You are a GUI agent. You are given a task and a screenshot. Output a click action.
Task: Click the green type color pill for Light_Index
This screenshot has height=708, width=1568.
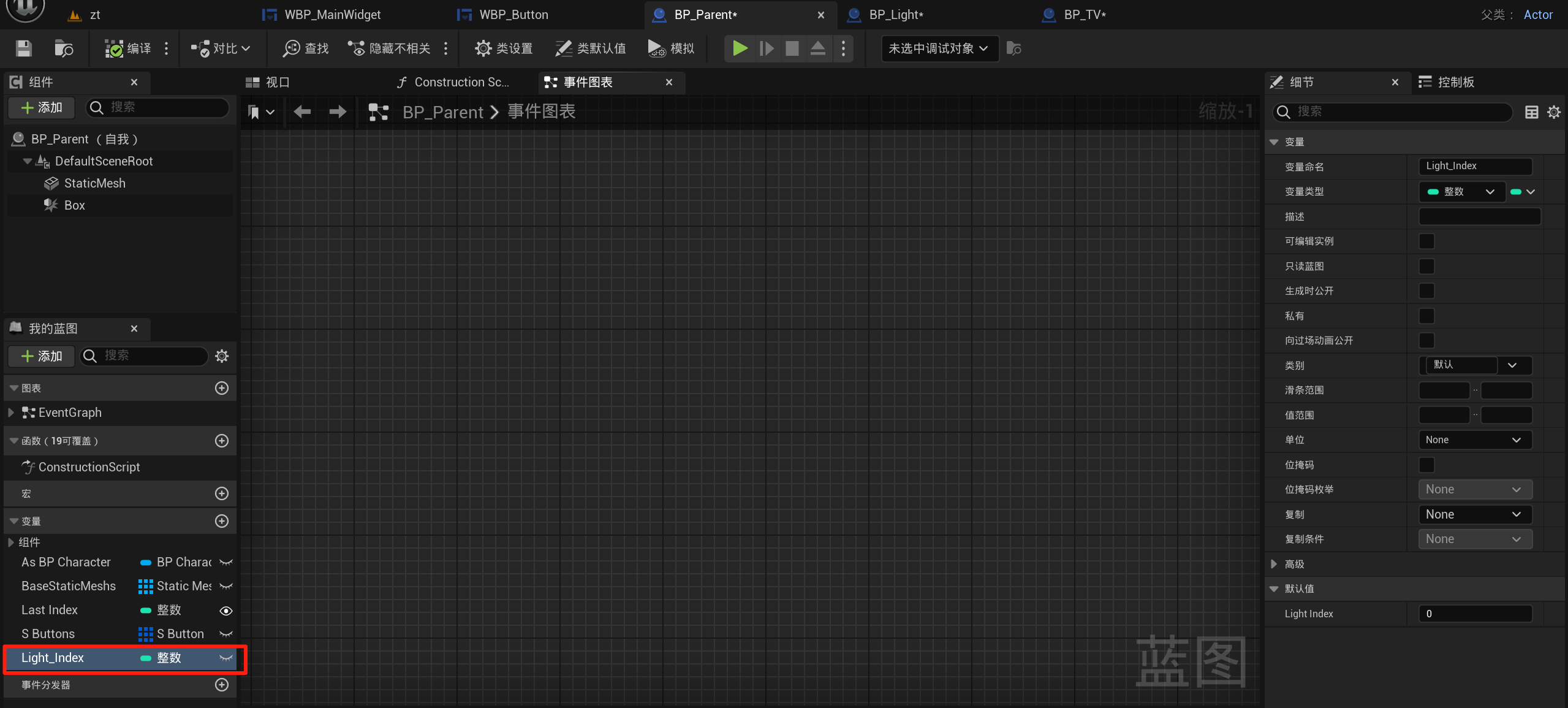tap(145, 658)
